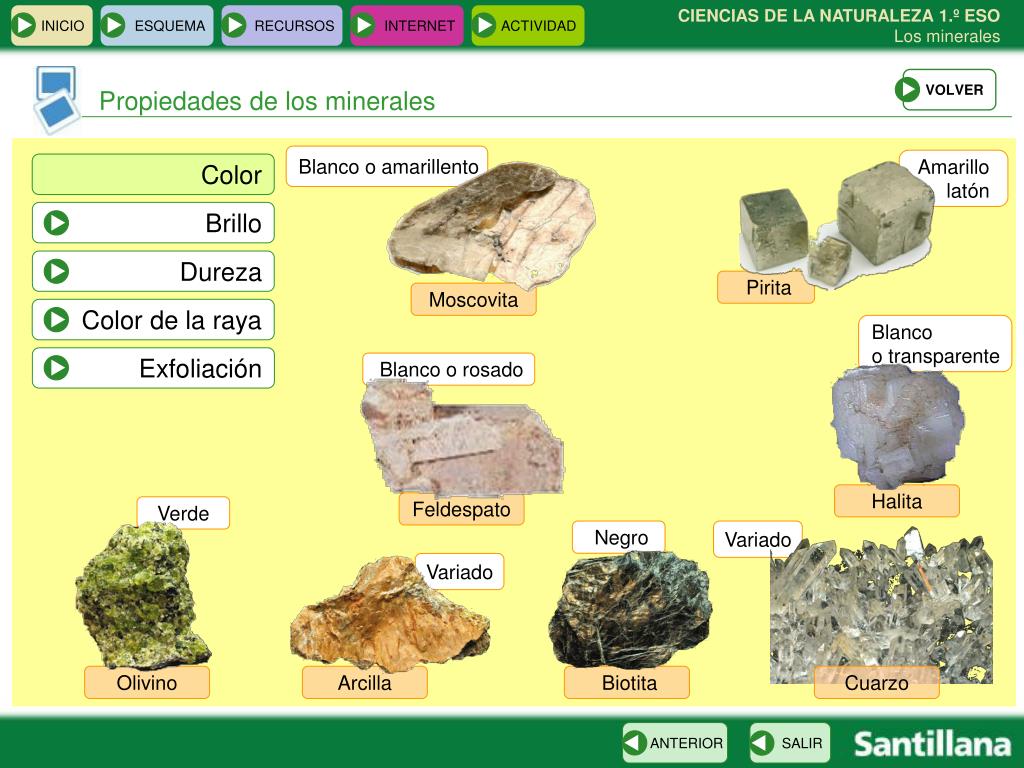This screenshot has width=1024, height=768.
Task: Click the green play icon on VOLVER
Action: tap(908, 89)
